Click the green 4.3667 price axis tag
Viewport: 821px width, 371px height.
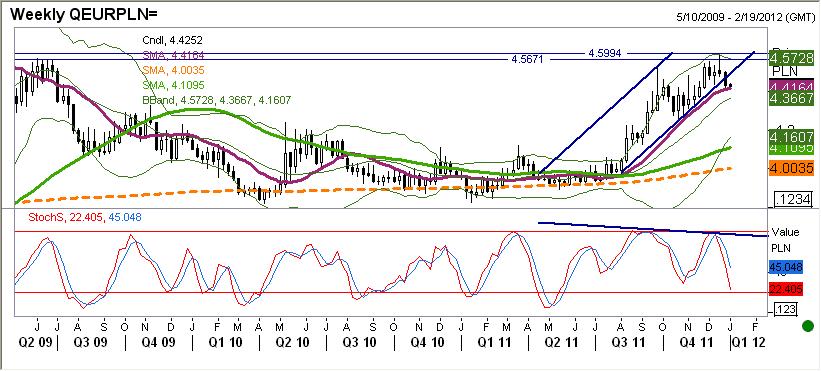pyautogui.click(x=791, y=98)
